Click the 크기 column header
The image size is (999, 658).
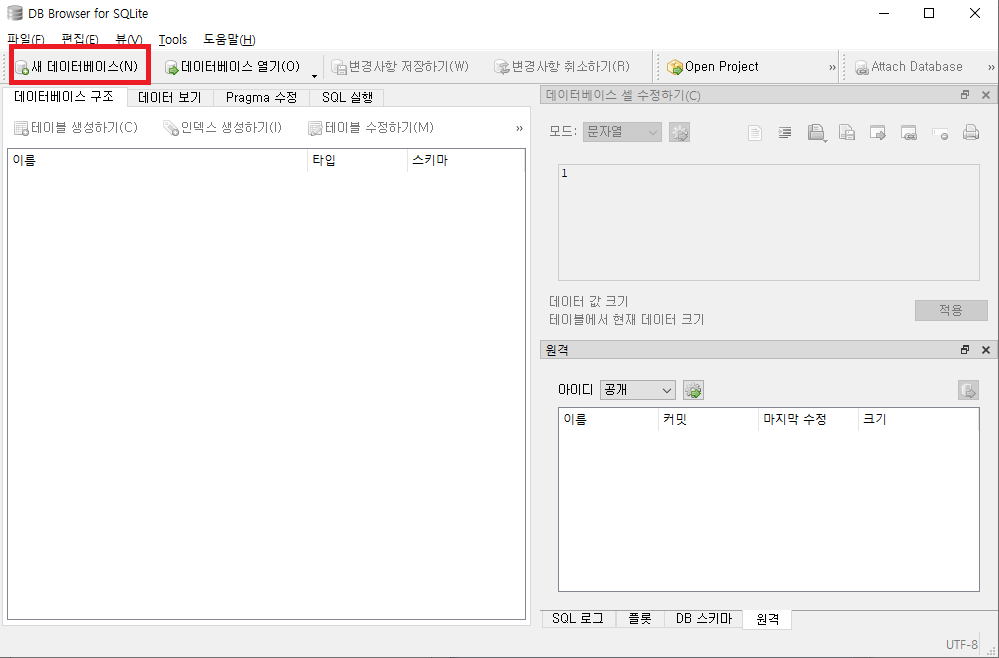[918, 419]
